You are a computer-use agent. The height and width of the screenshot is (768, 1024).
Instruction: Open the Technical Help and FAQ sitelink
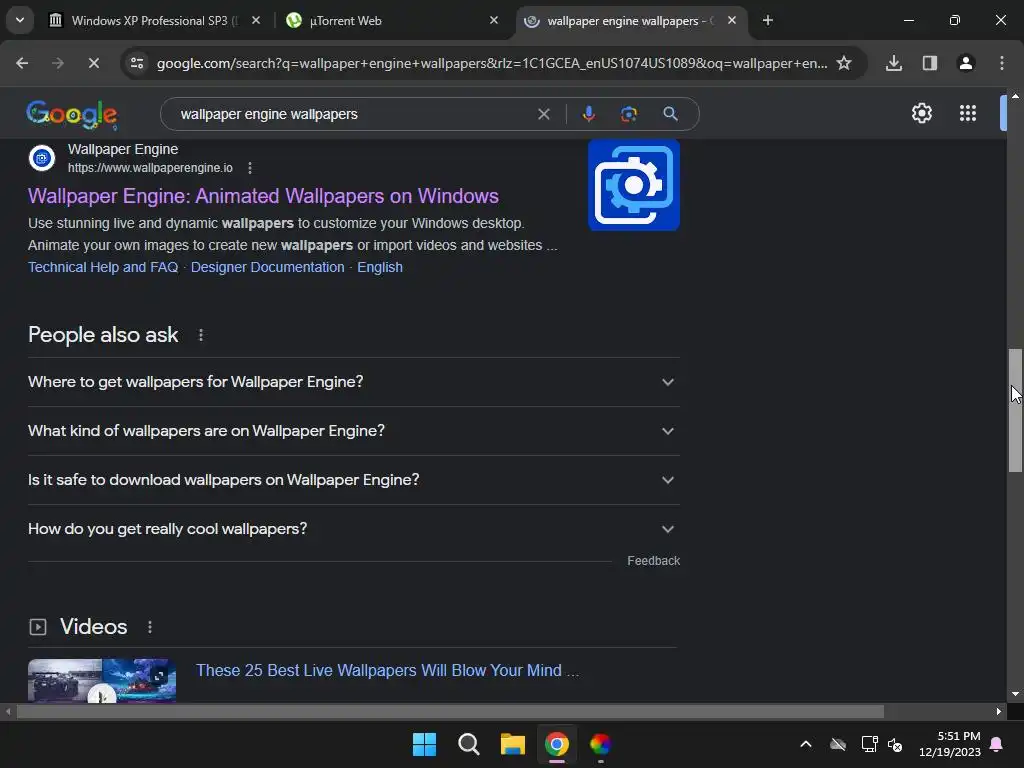103,267
